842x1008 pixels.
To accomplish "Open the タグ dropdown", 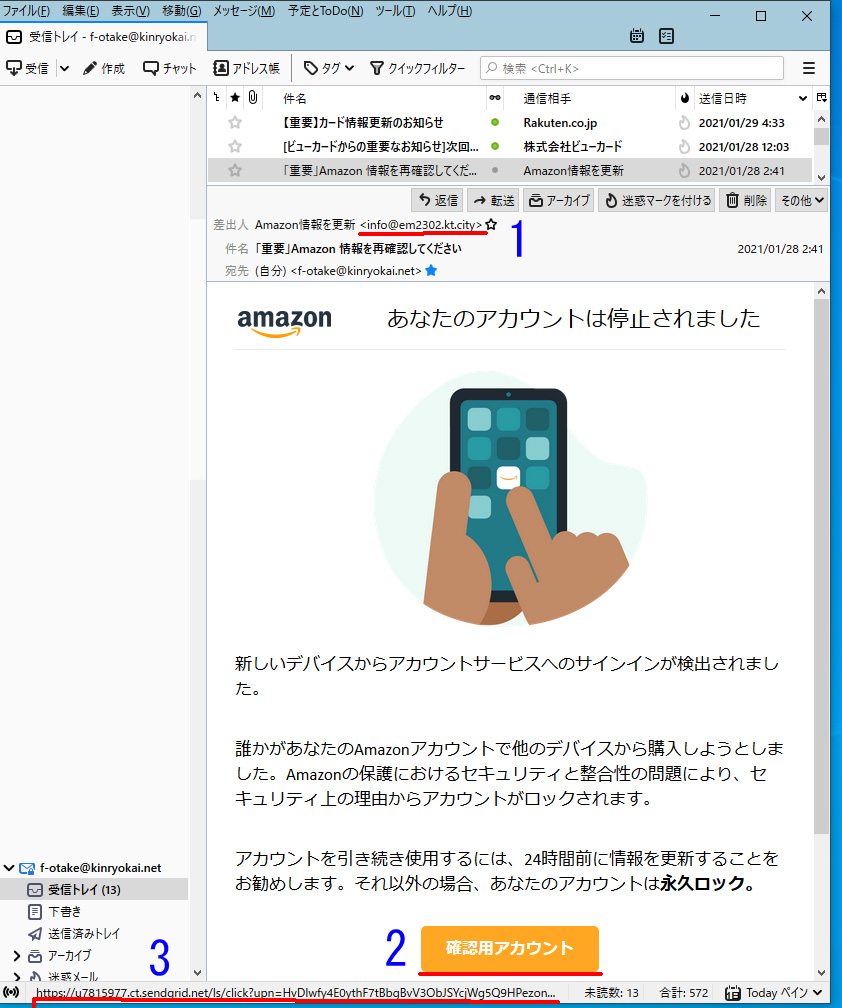I will coord(329,68).
